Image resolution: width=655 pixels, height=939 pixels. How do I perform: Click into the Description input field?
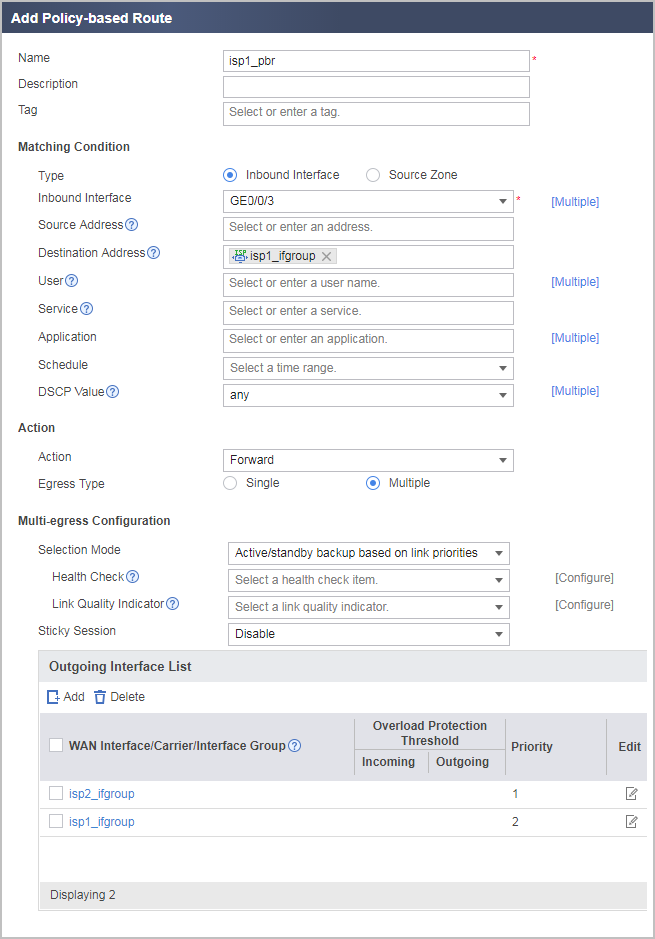pyautogui.click(x=376, y=87)
